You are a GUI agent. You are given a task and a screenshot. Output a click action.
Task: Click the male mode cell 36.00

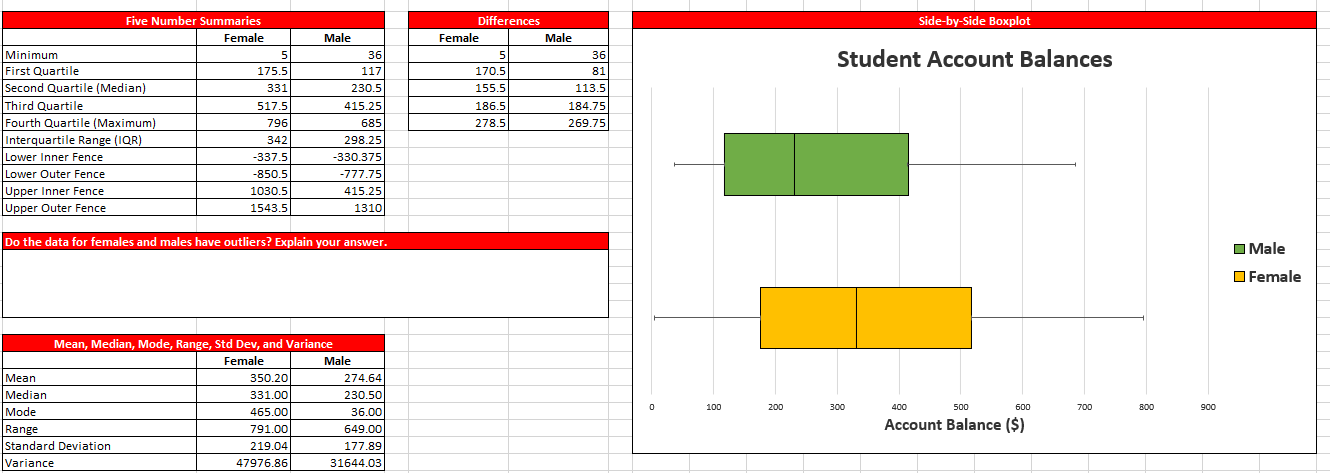point(338,412)
